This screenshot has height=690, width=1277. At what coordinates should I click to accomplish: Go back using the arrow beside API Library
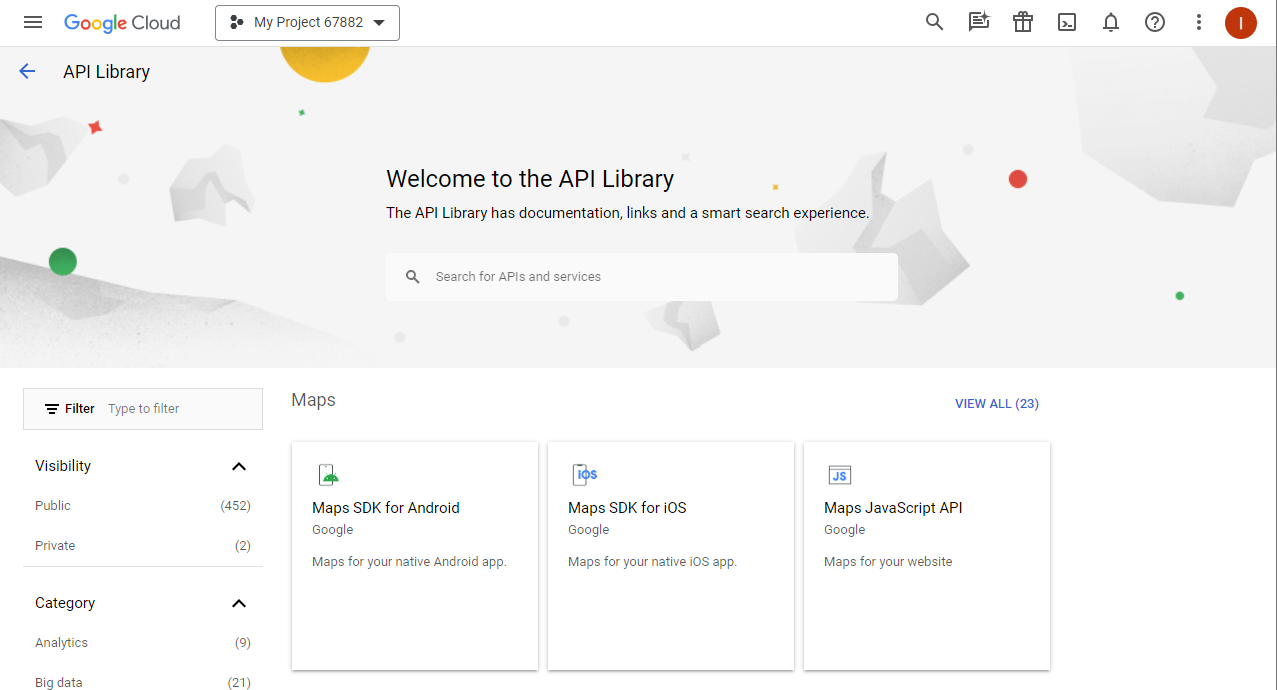[x=27, y=71]
